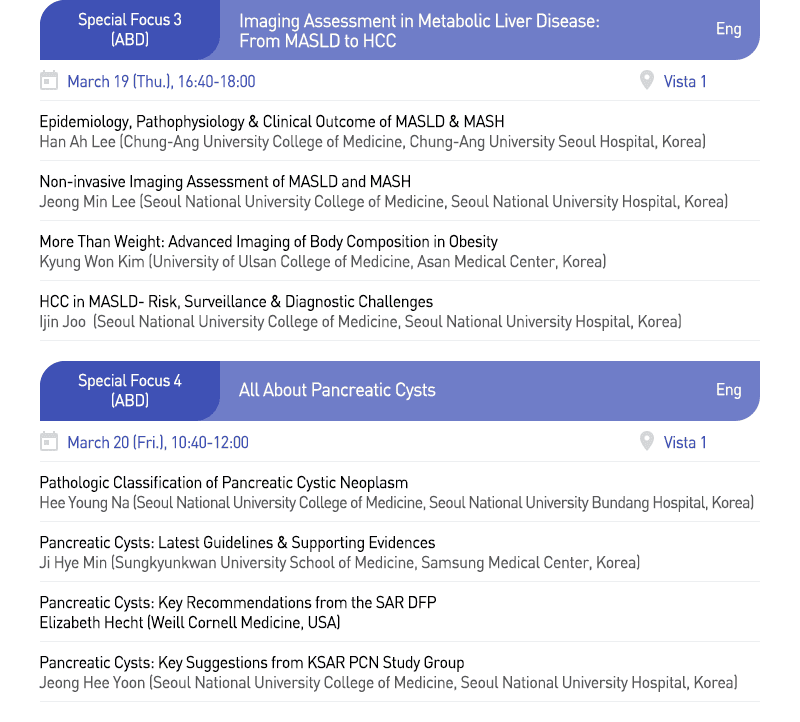Open Pathologic Classification of Pancreatic Cystic Neoplasm
Viewport: 800px width, 722px height.
tap(224, 483)
